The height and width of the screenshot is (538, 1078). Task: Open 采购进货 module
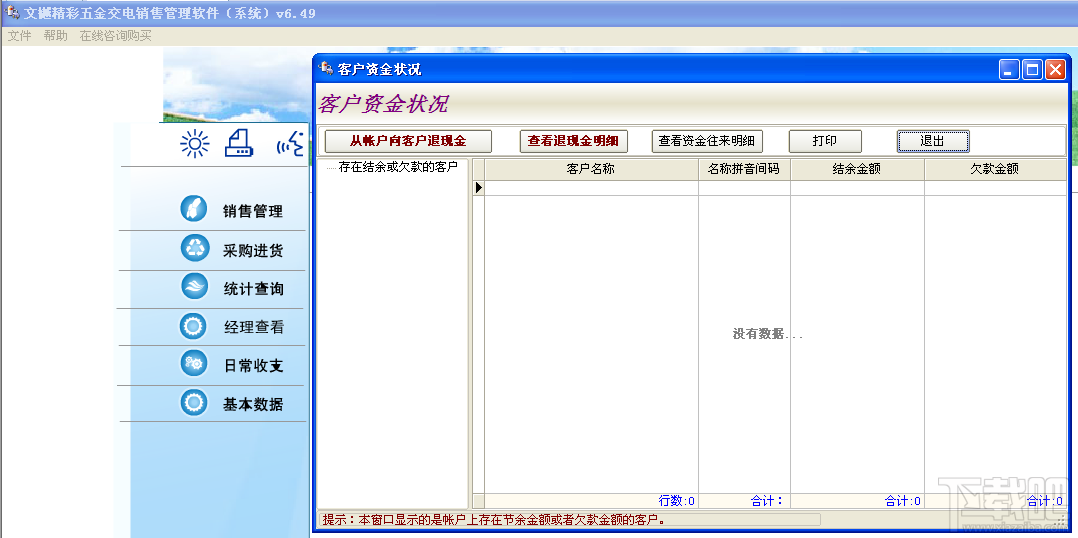(252, 251)
